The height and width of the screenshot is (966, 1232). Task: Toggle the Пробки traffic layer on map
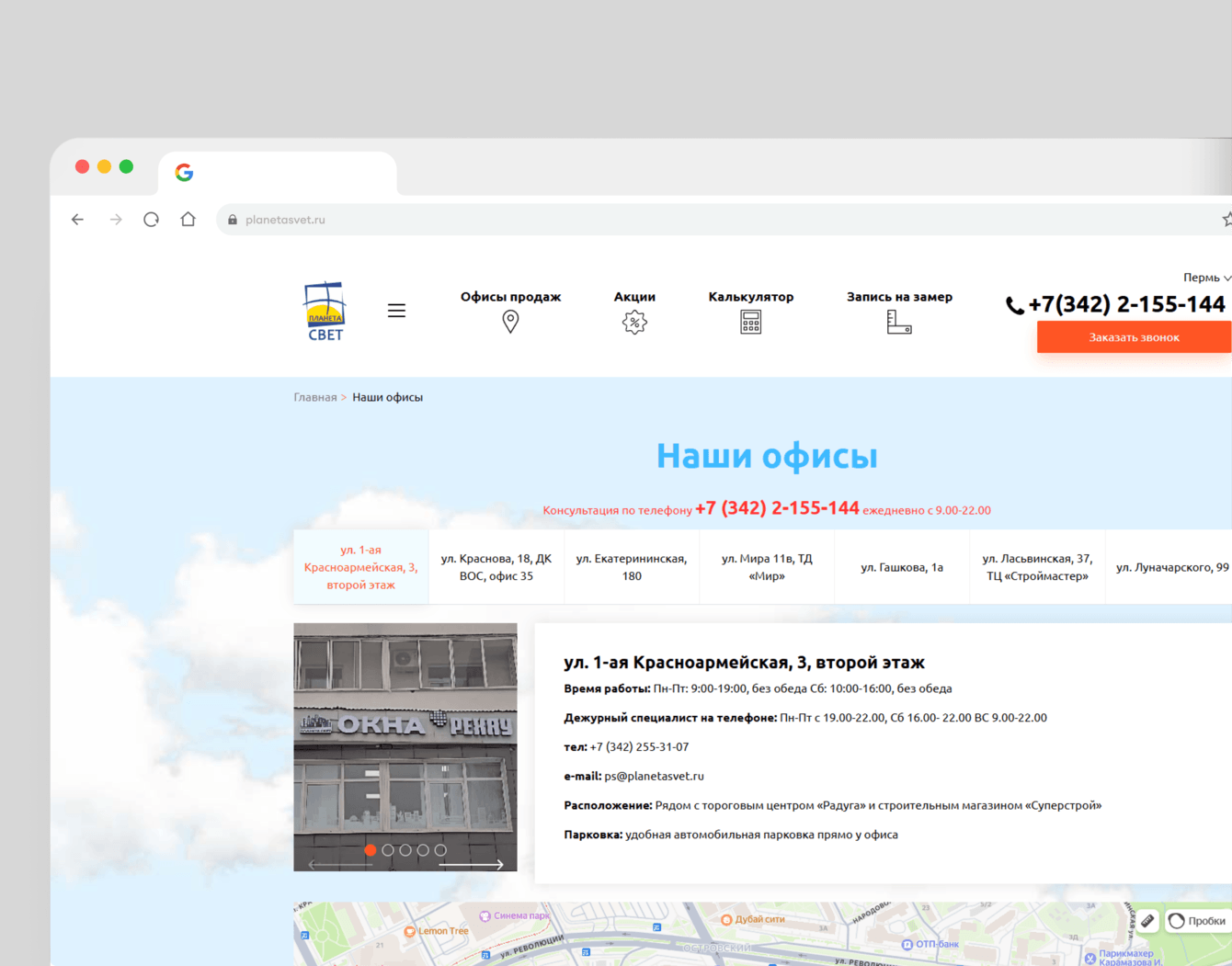click(x=1197, y=921)
